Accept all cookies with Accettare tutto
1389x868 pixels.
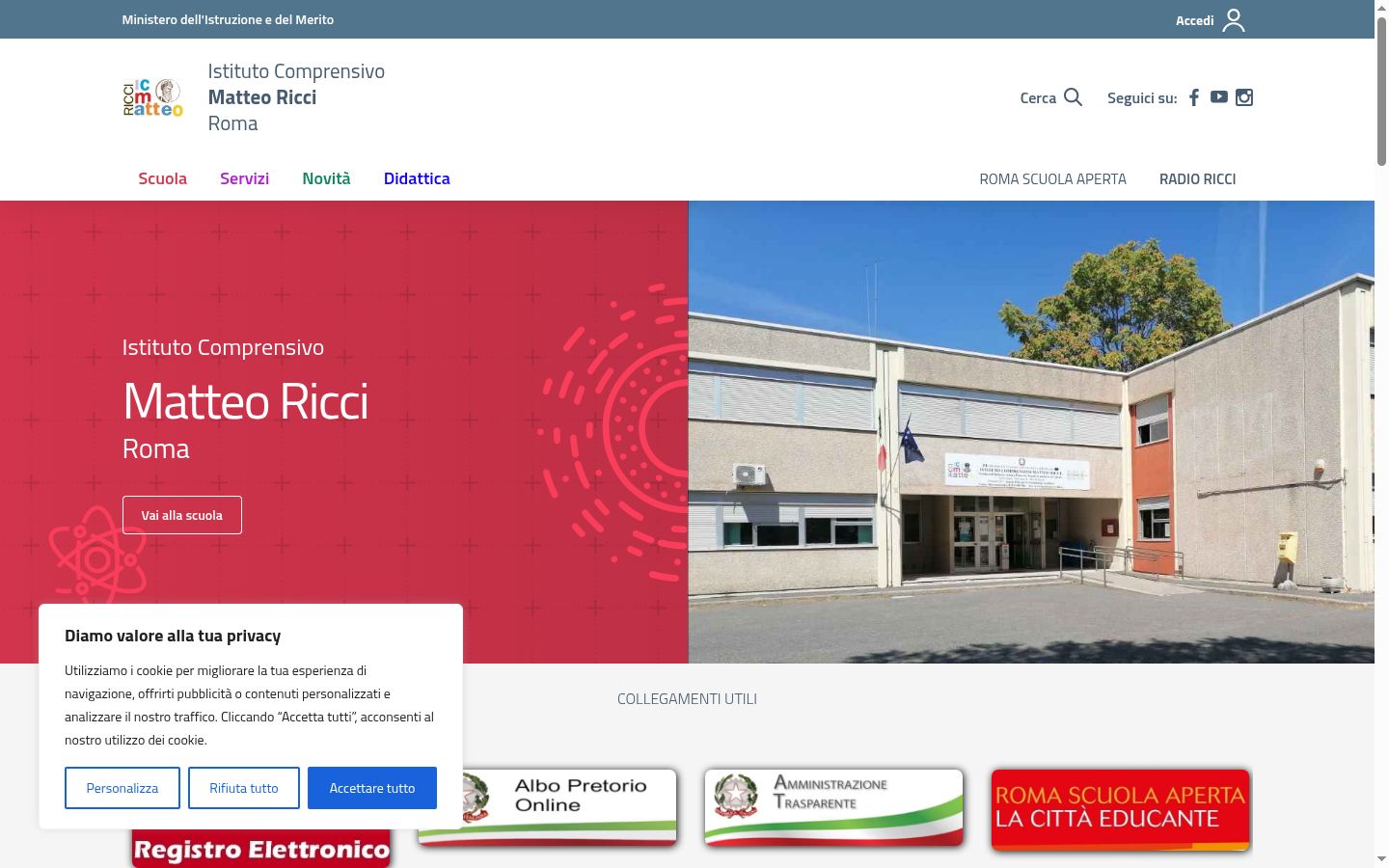click(372, 788)
